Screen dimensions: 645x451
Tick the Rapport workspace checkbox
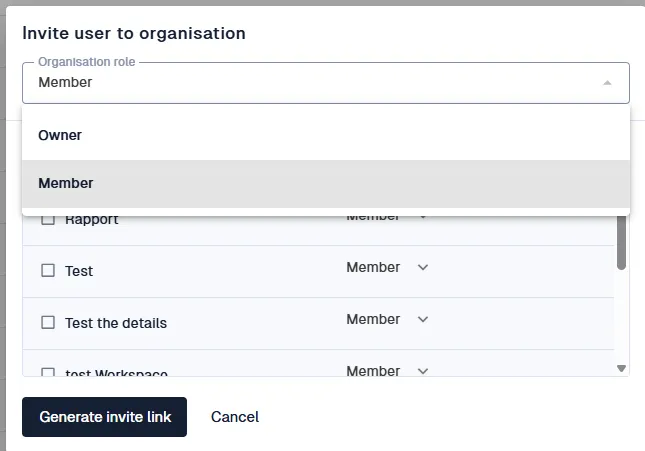coord(48,219)
